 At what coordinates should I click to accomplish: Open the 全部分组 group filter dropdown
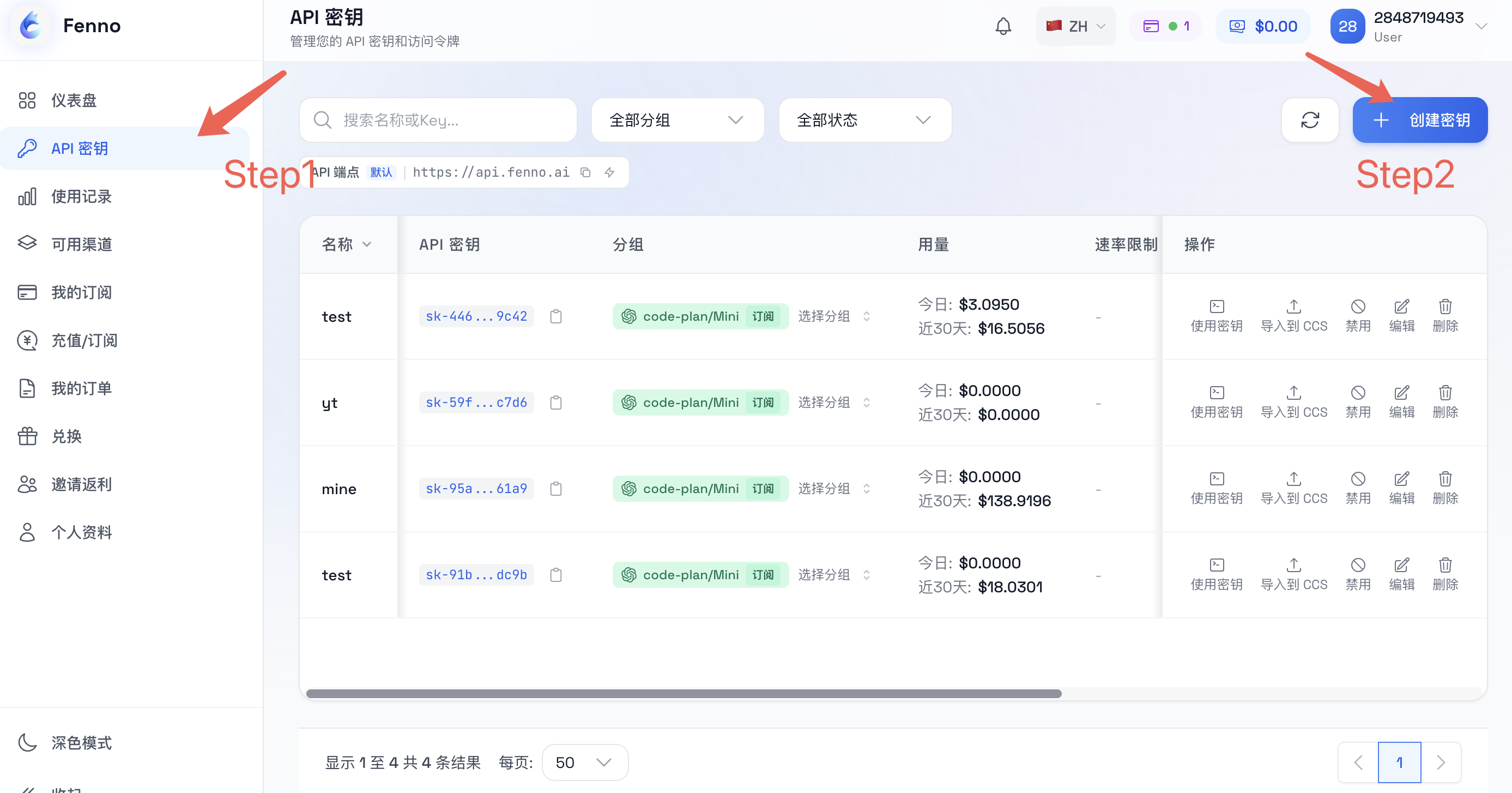click(x=678, y=120)
